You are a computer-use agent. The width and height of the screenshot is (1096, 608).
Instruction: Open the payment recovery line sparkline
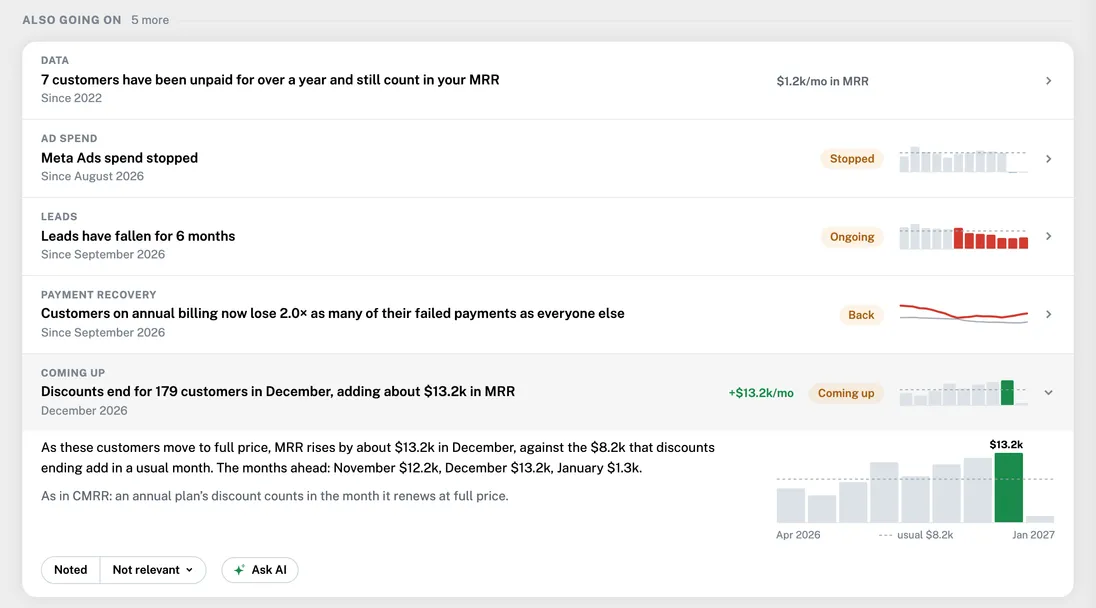[x=963, y=314]
